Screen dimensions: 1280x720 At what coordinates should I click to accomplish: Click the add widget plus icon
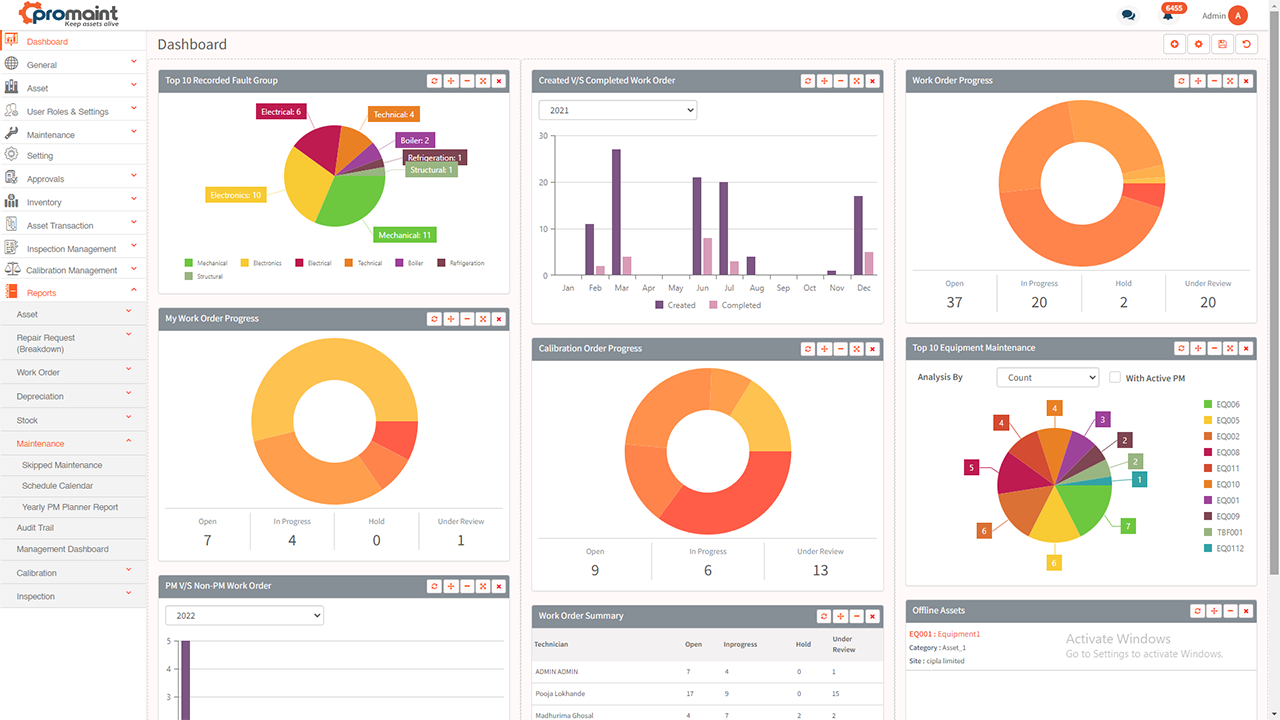click(1174, 44)
